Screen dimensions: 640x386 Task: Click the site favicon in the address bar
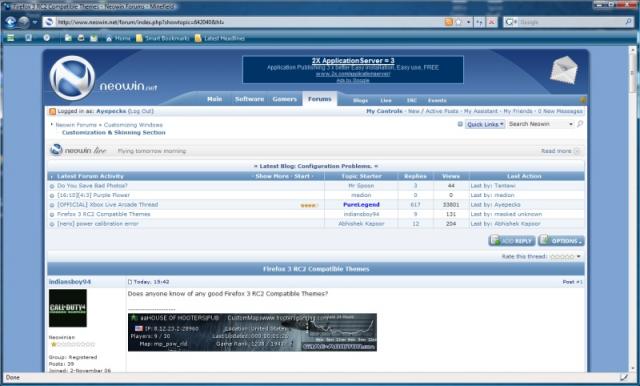click(x=49, y=22)
